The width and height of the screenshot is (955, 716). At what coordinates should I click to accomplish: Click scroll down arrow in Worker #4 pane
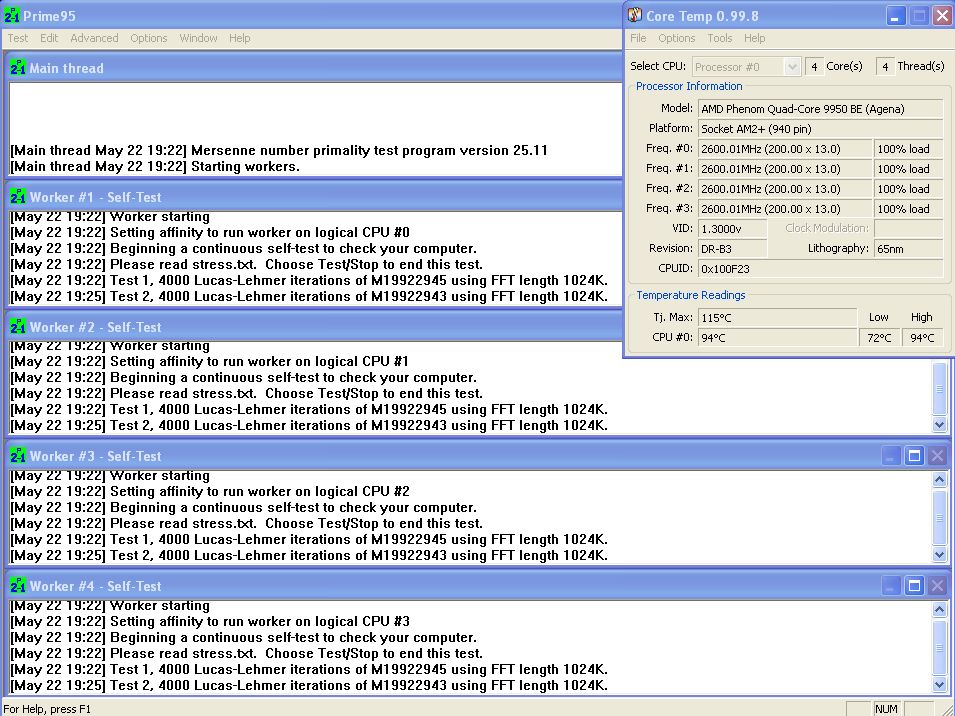click(x=939, y=685)
